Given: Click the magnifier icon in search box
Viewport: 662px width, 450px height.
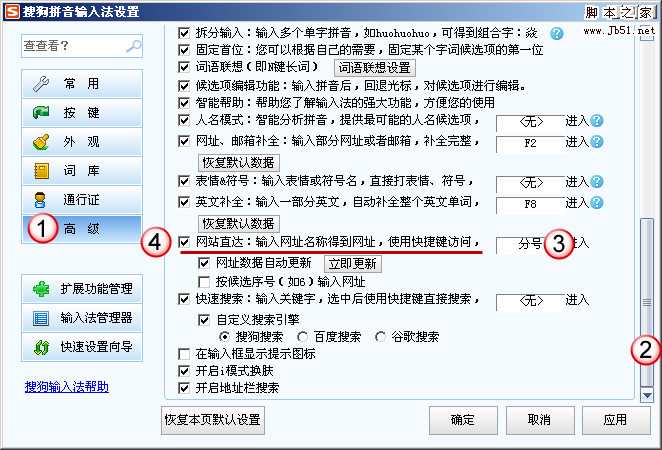Looking at the screenshot, I should pos(134,46).
